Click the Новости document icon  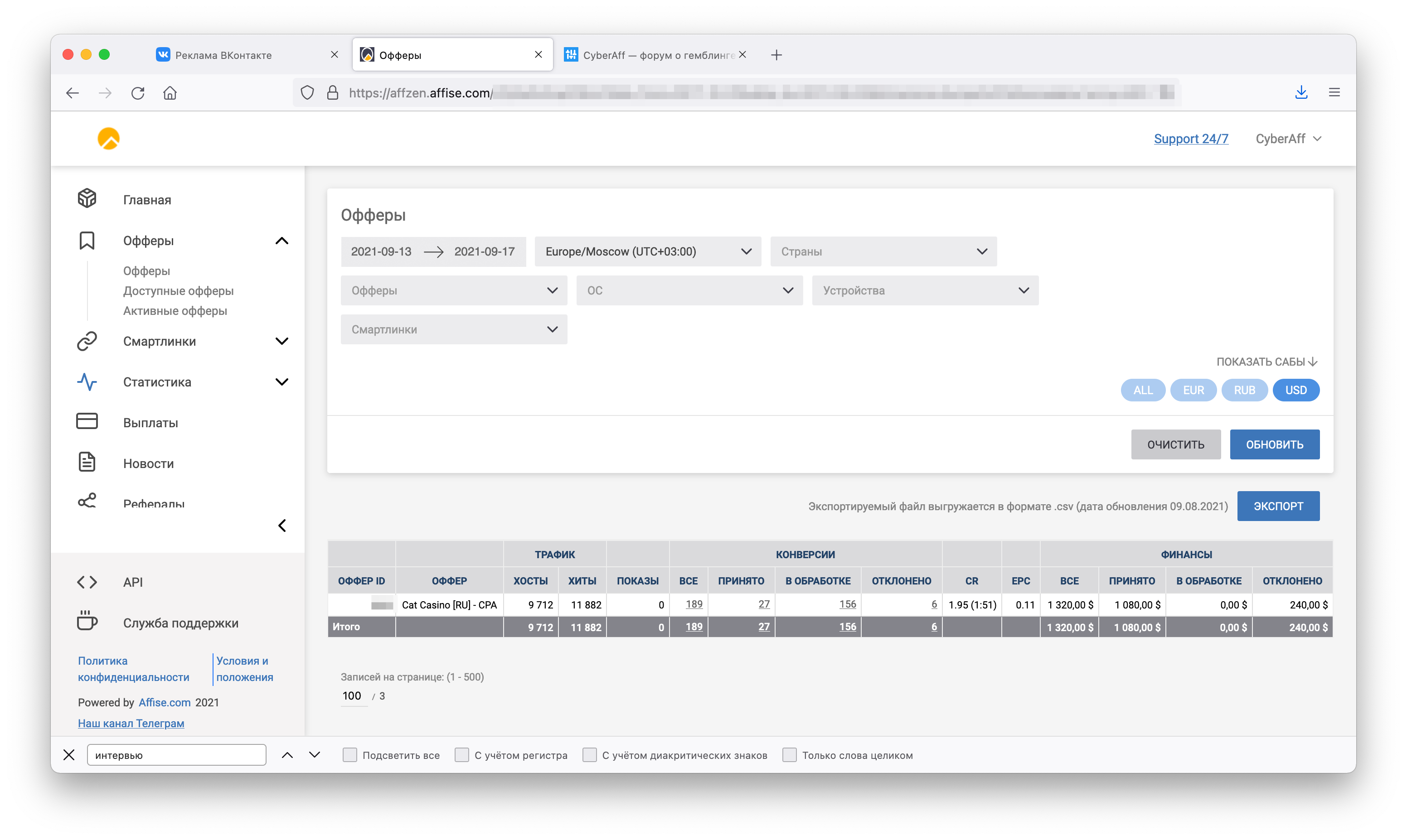[x=87, y=463]
